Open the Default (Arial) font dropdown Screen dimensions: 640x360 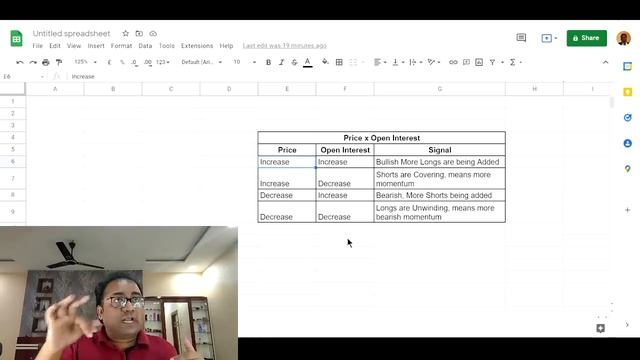click(x=202, y=62)
